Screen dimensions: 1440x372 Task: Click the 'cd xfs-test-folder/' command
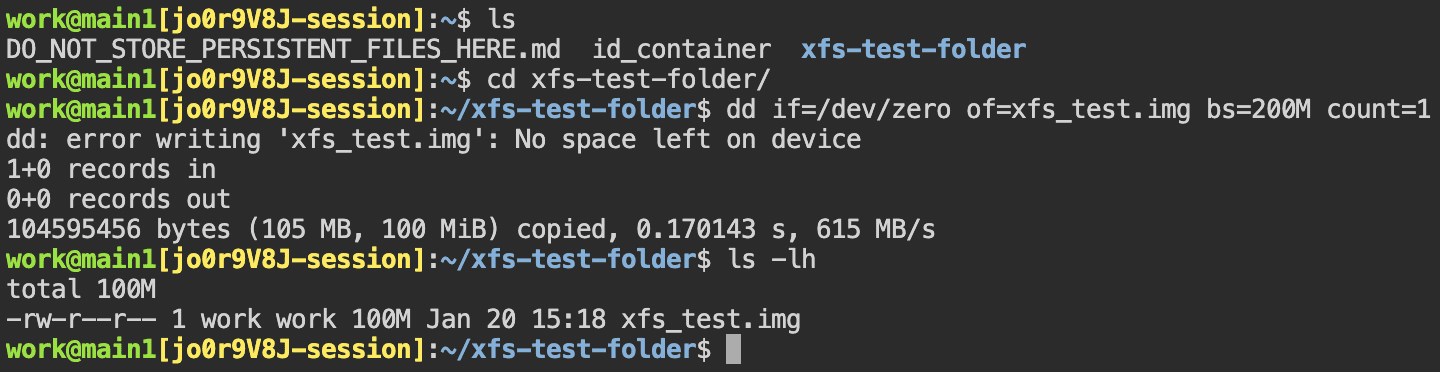628,79
